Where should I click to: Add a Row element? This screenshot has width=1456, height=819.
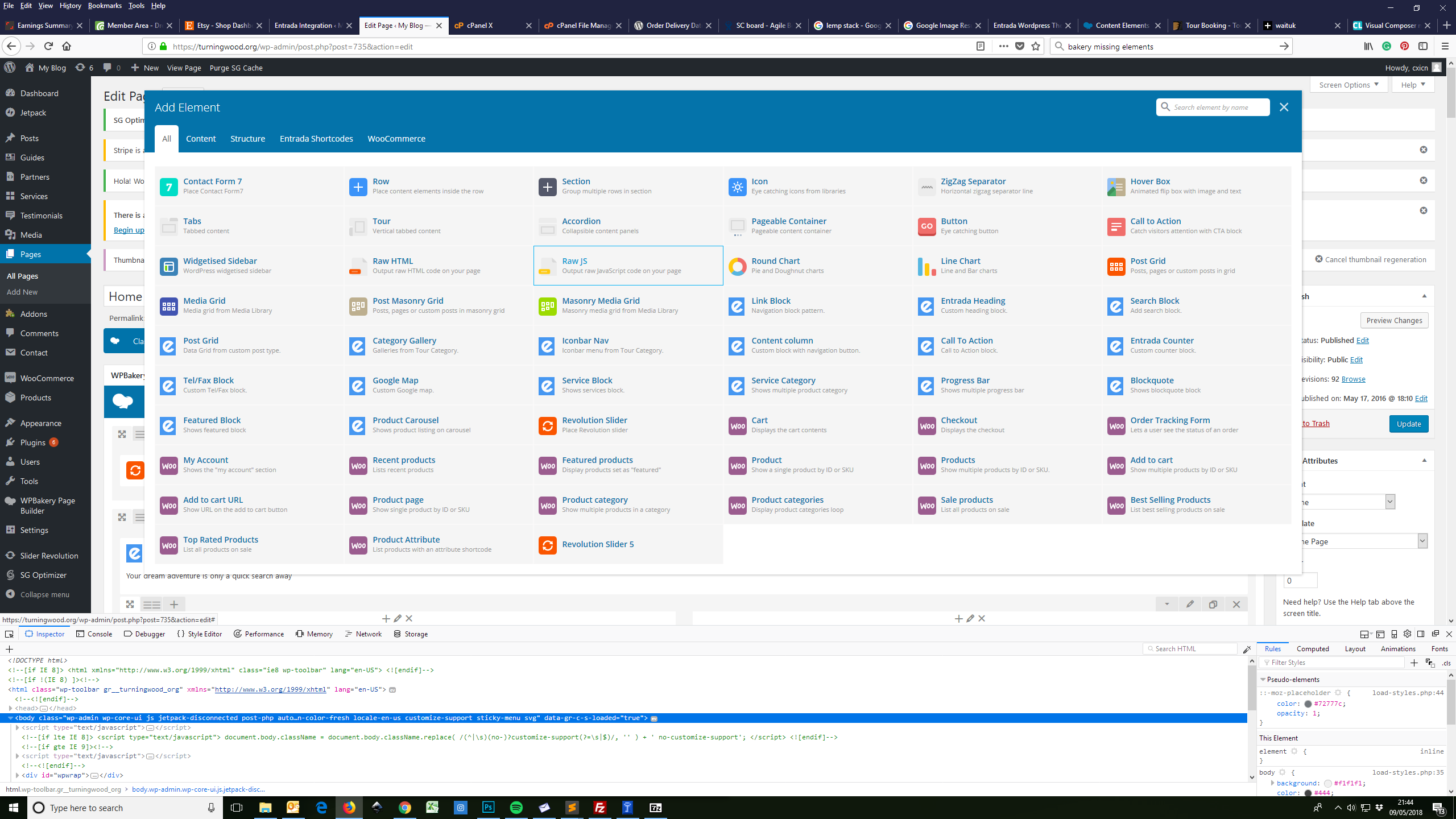[x=439, y=186]
